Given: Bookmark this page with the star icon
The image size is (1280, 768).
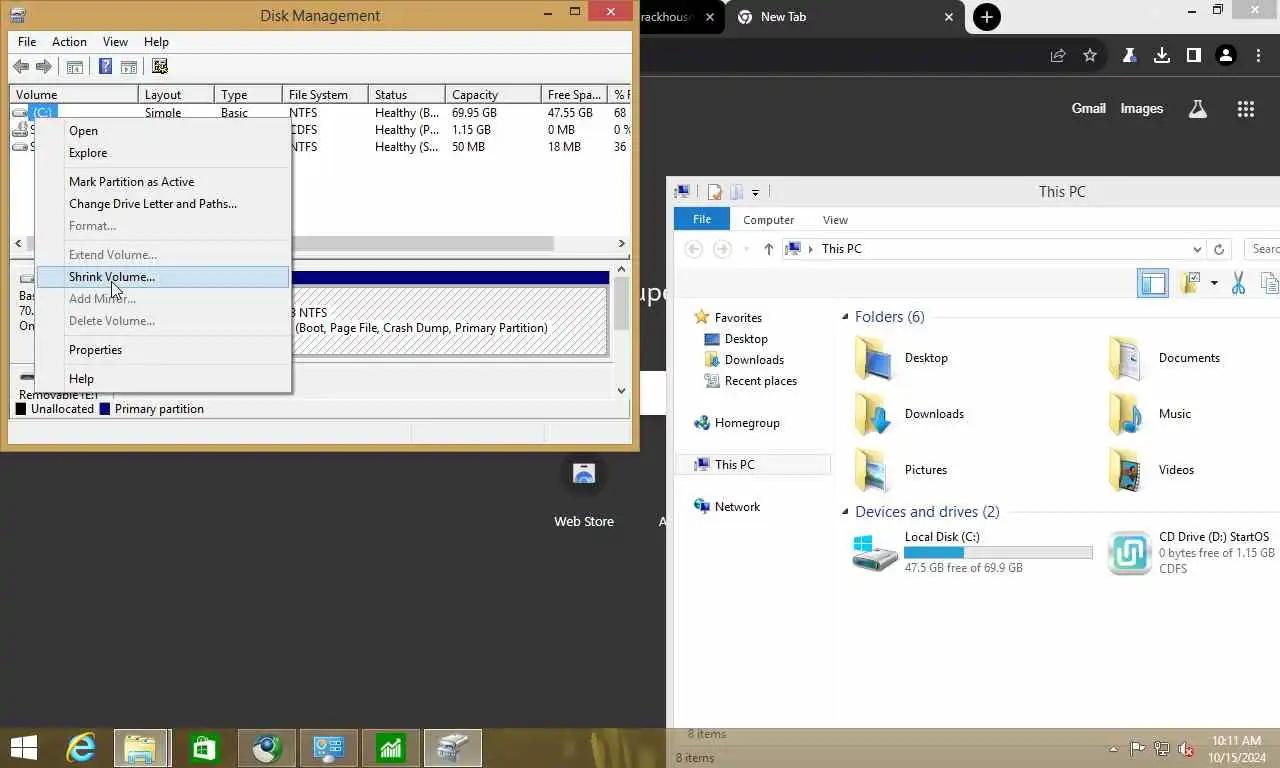Looking at the screenshot, I should (1090, 56).
